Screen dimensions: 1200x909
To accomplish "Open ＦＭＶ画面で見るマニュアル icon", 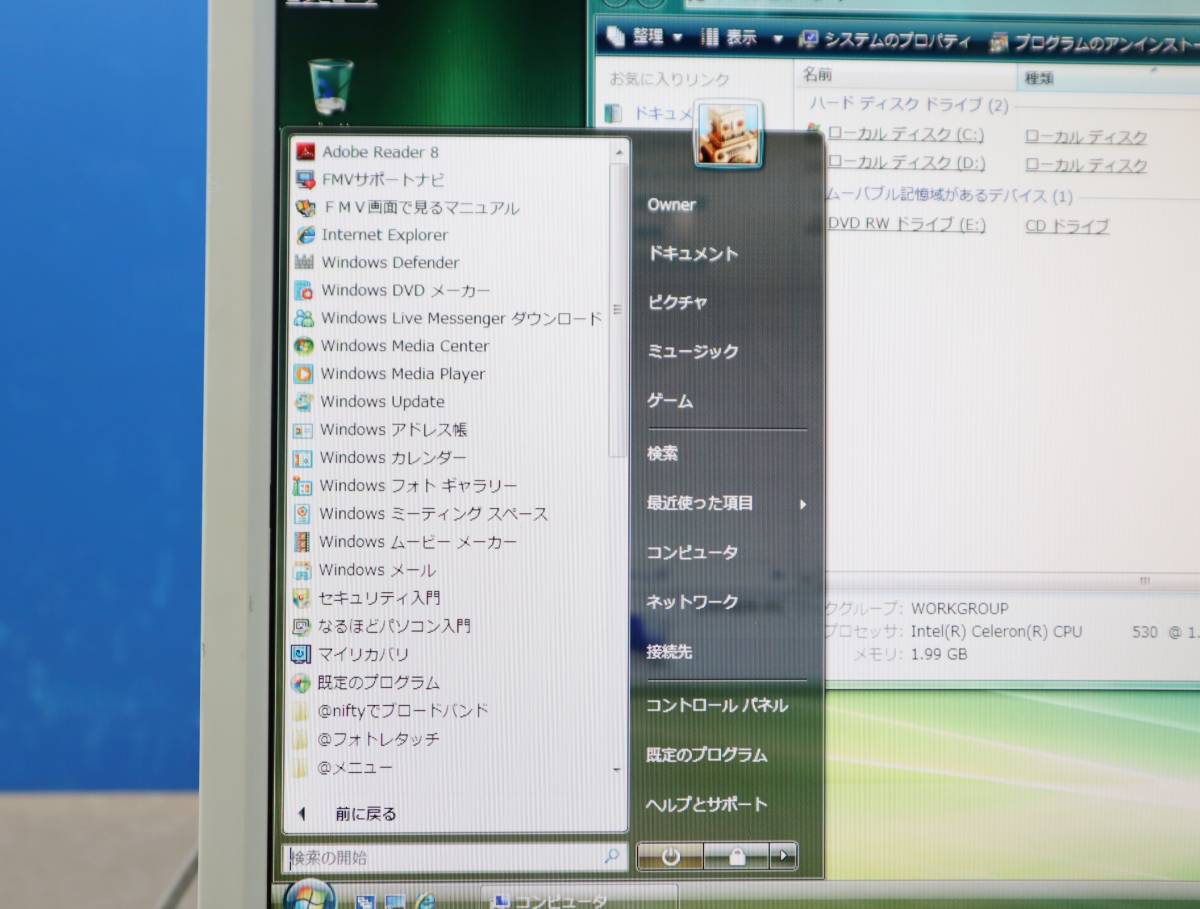I will point(306,208).
